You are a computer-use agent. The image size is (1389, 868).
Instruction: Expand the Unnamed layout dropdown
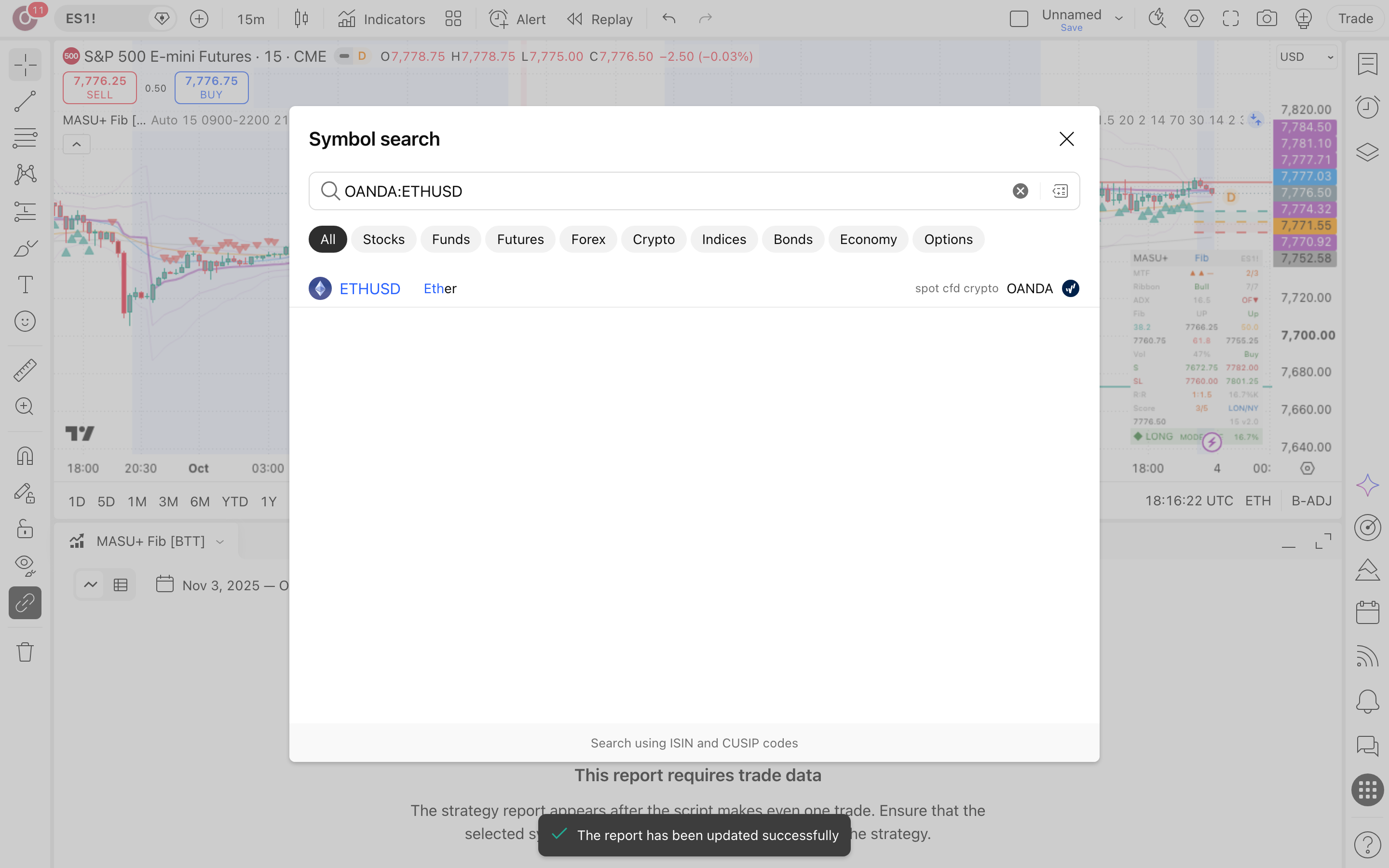(x=1118, y=19)
